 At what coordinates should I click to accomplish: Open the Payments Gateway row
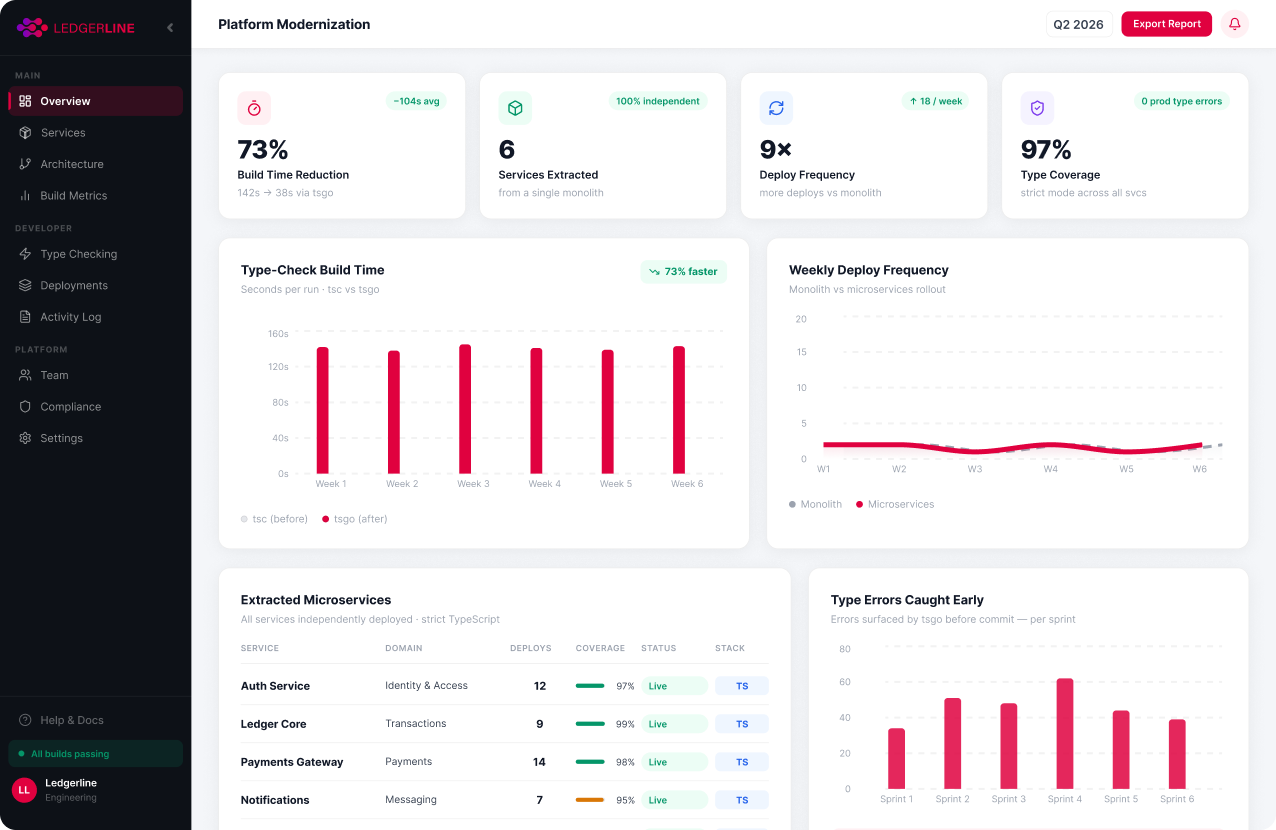[x=505, y=762]
